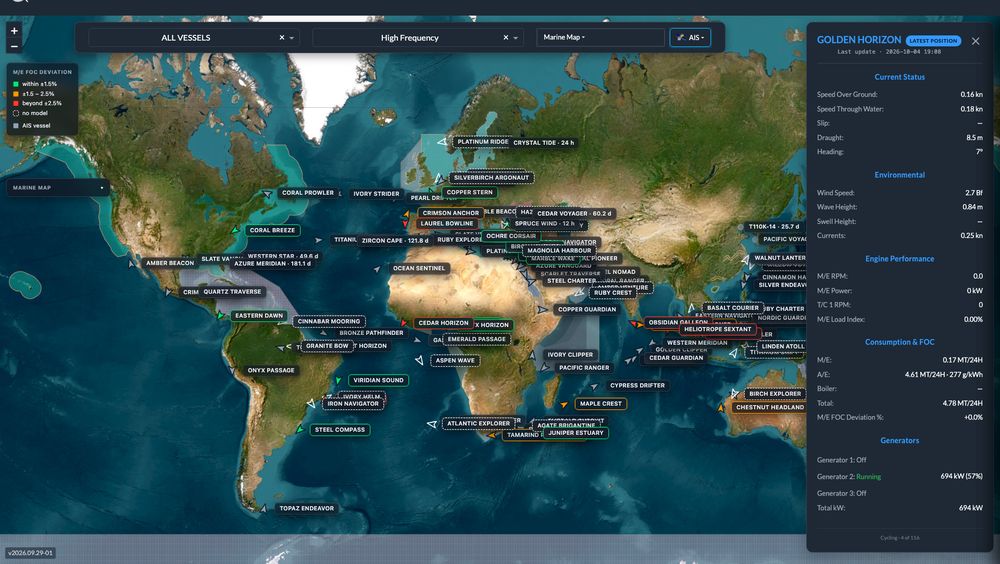Screen dimensions: 1000x564
Task: Click the Iron Navigator white vessel marker
Action: click(311, 403)
